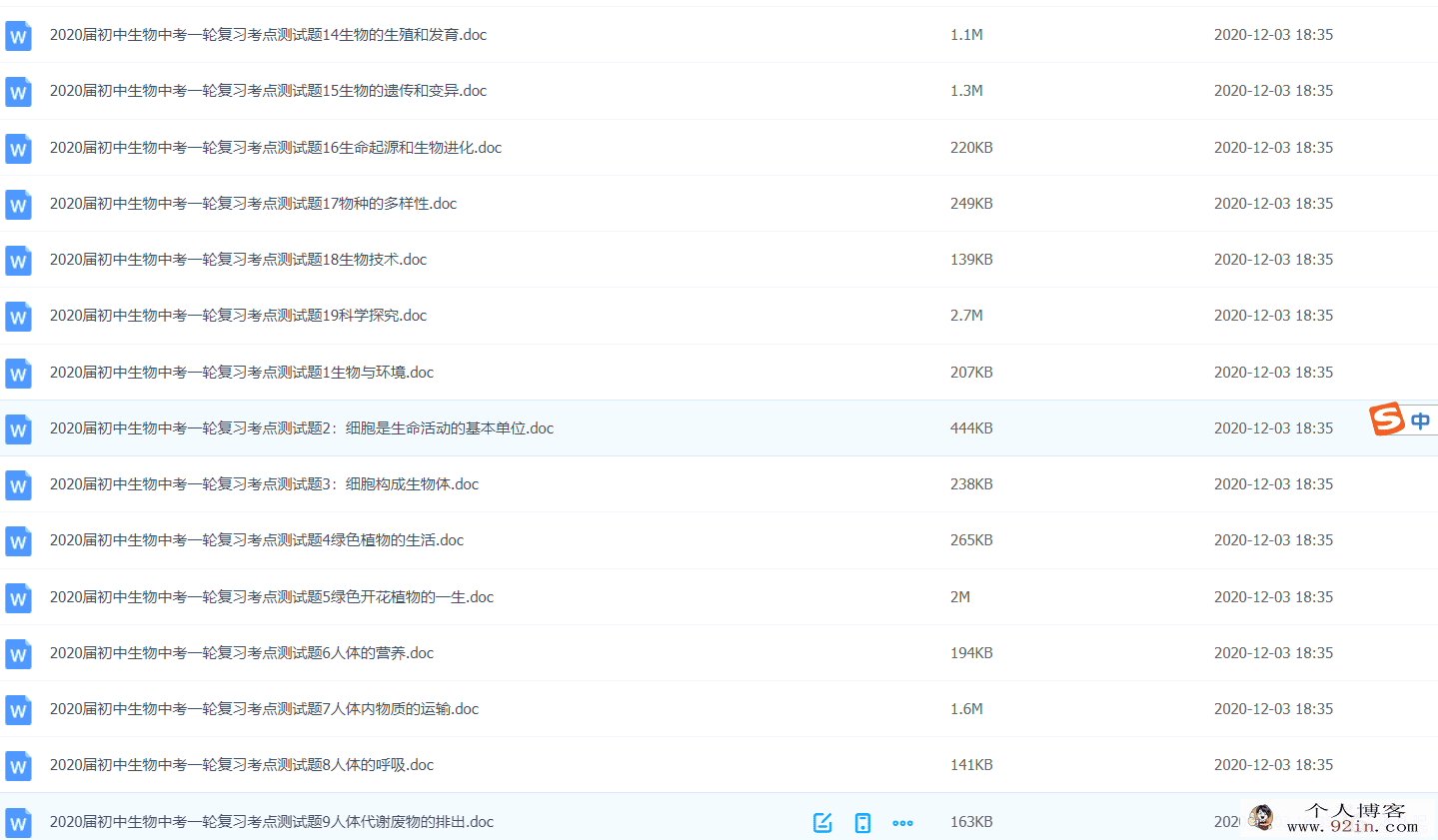1438x840 pixels.
Task: Open file 测试题19科学探究.doc
Action: tap(238, 315)
